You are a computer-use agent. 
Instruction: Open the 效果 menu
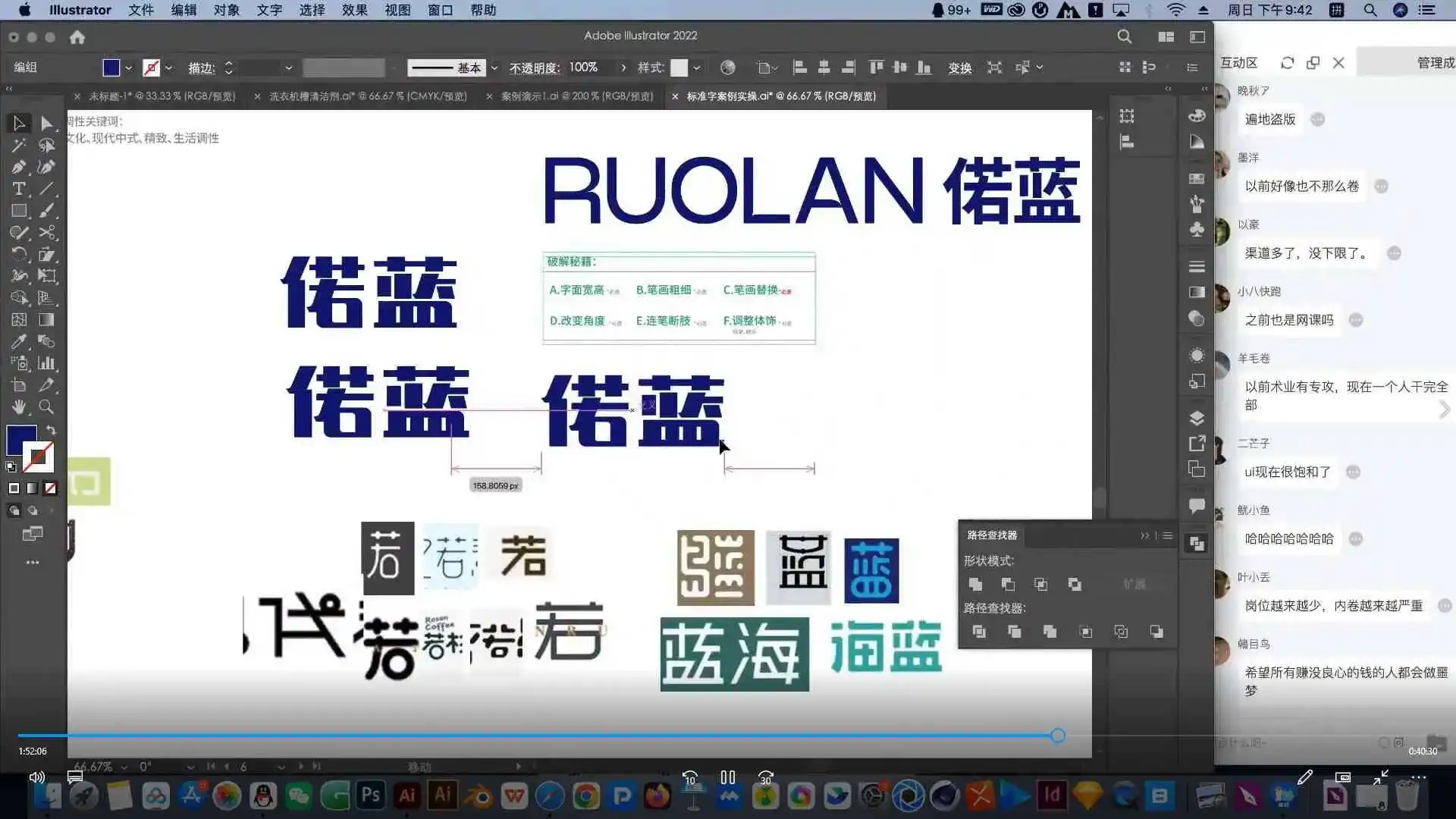click(354, 10)
